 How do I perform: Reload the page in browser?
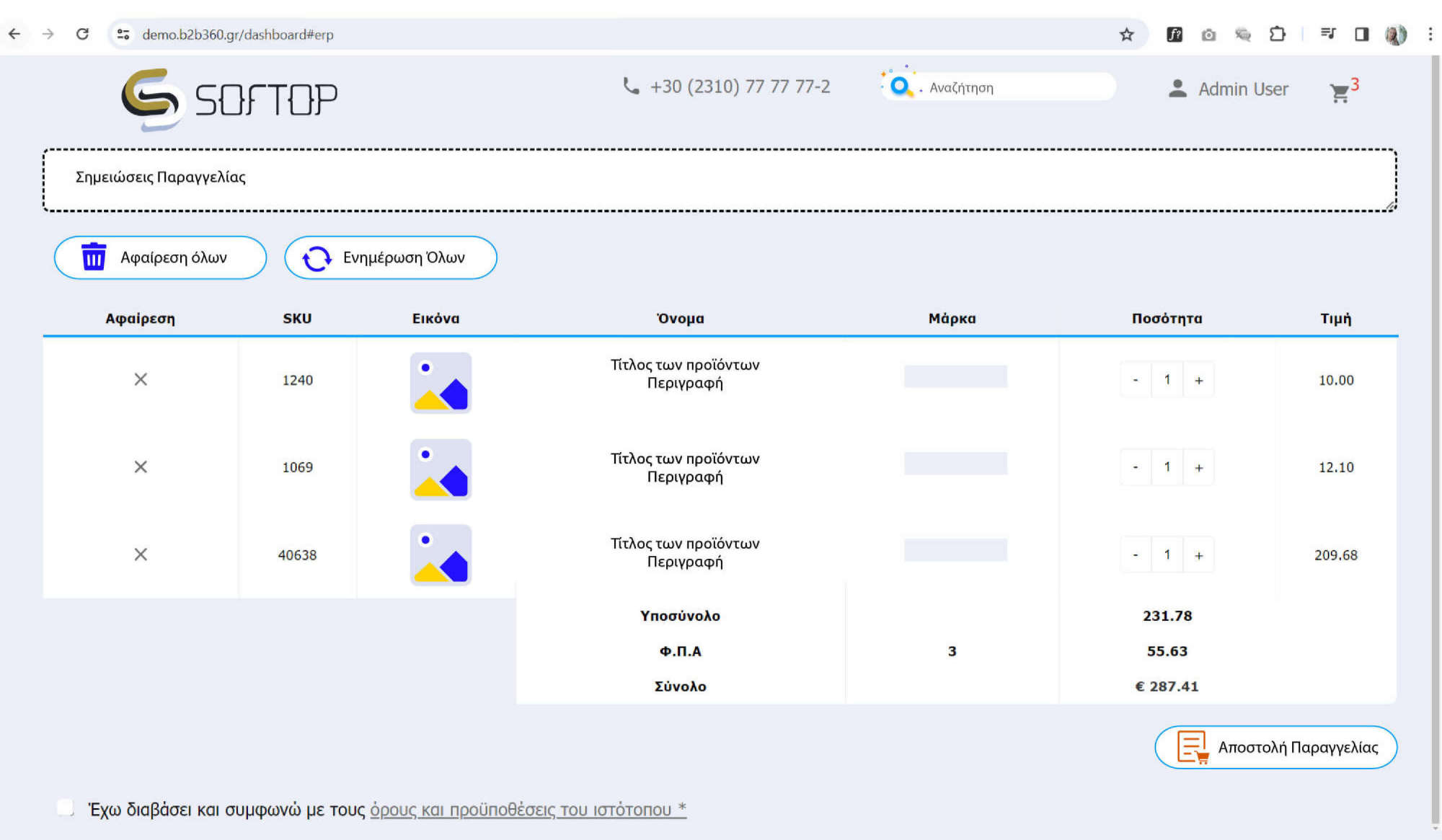point(82,34)
